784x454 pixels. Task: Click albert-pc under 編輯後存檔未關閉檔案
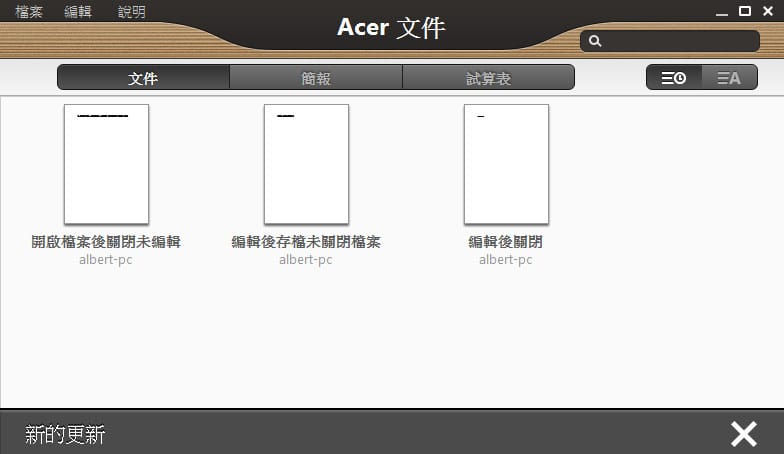(x=306, y=260)
